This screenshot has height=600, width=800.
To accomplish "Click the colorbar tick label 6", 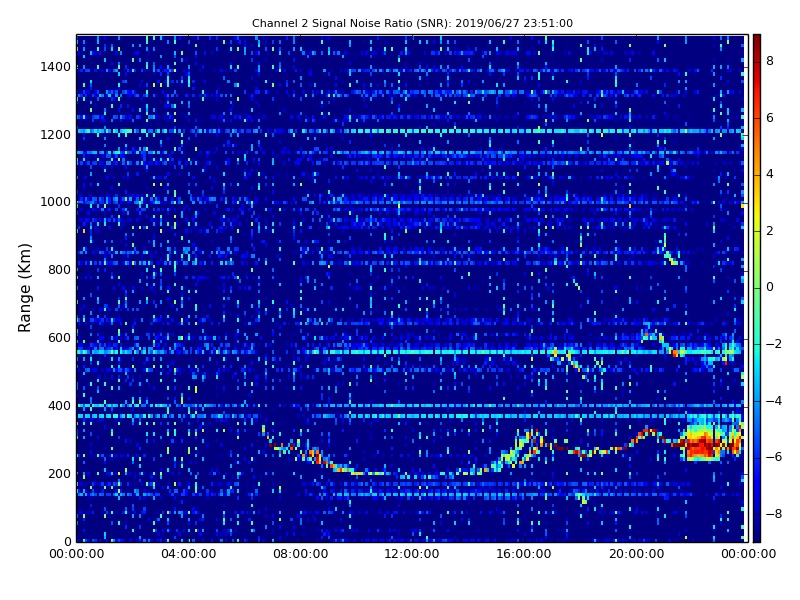I will tap(770, 118).
